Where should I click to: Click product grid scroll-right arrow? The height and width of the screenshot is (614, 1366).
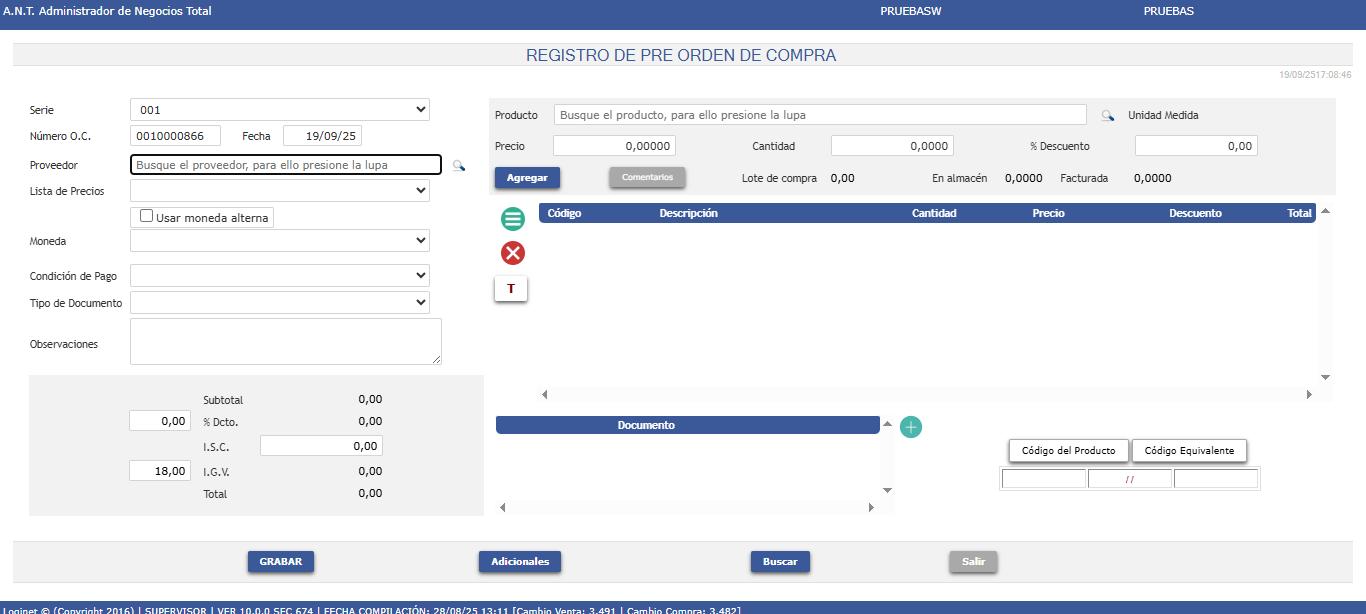pos(1309,395)
